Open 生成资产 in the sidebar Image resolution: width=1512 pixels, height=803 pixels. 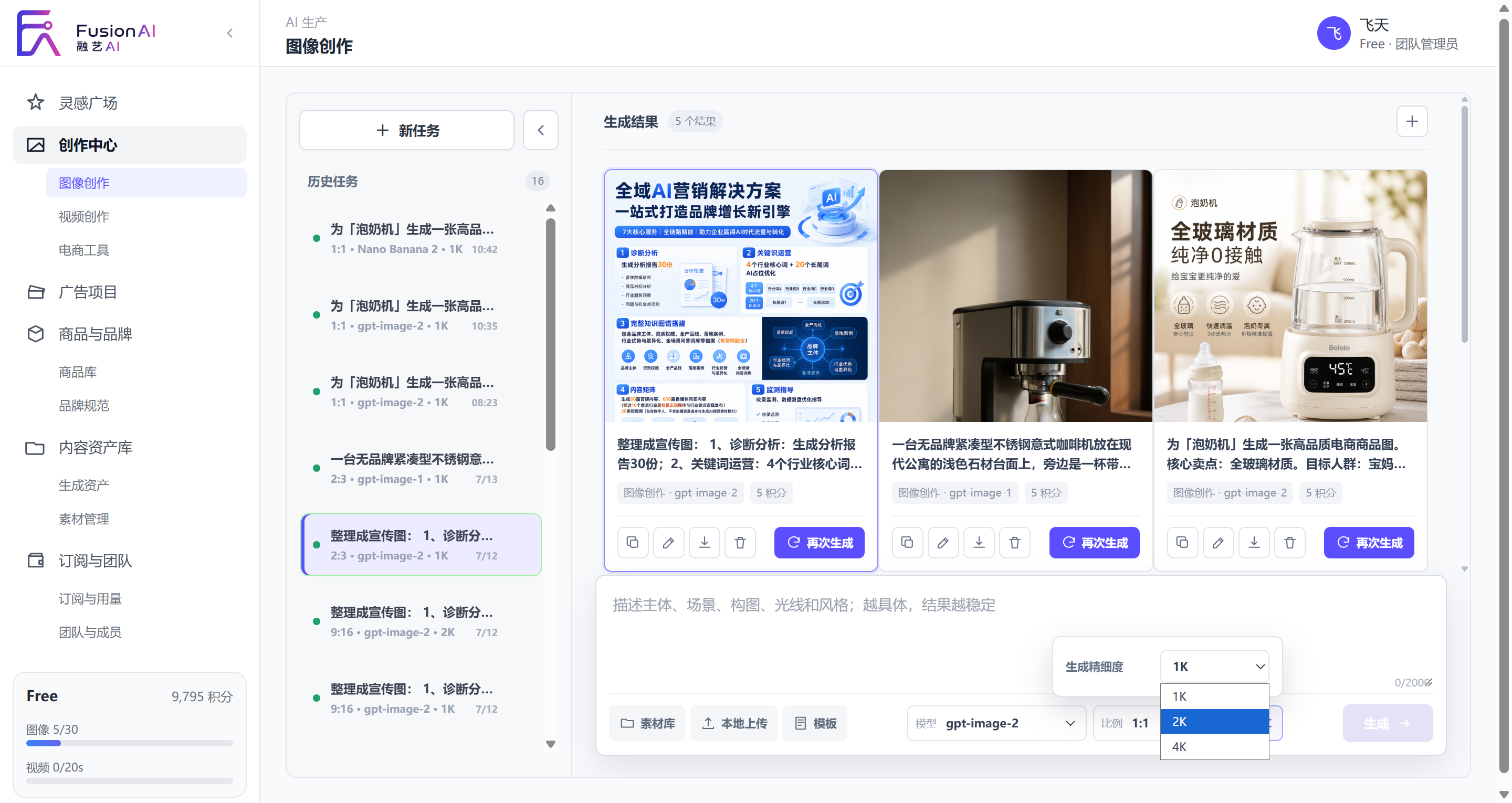[146, 485]
